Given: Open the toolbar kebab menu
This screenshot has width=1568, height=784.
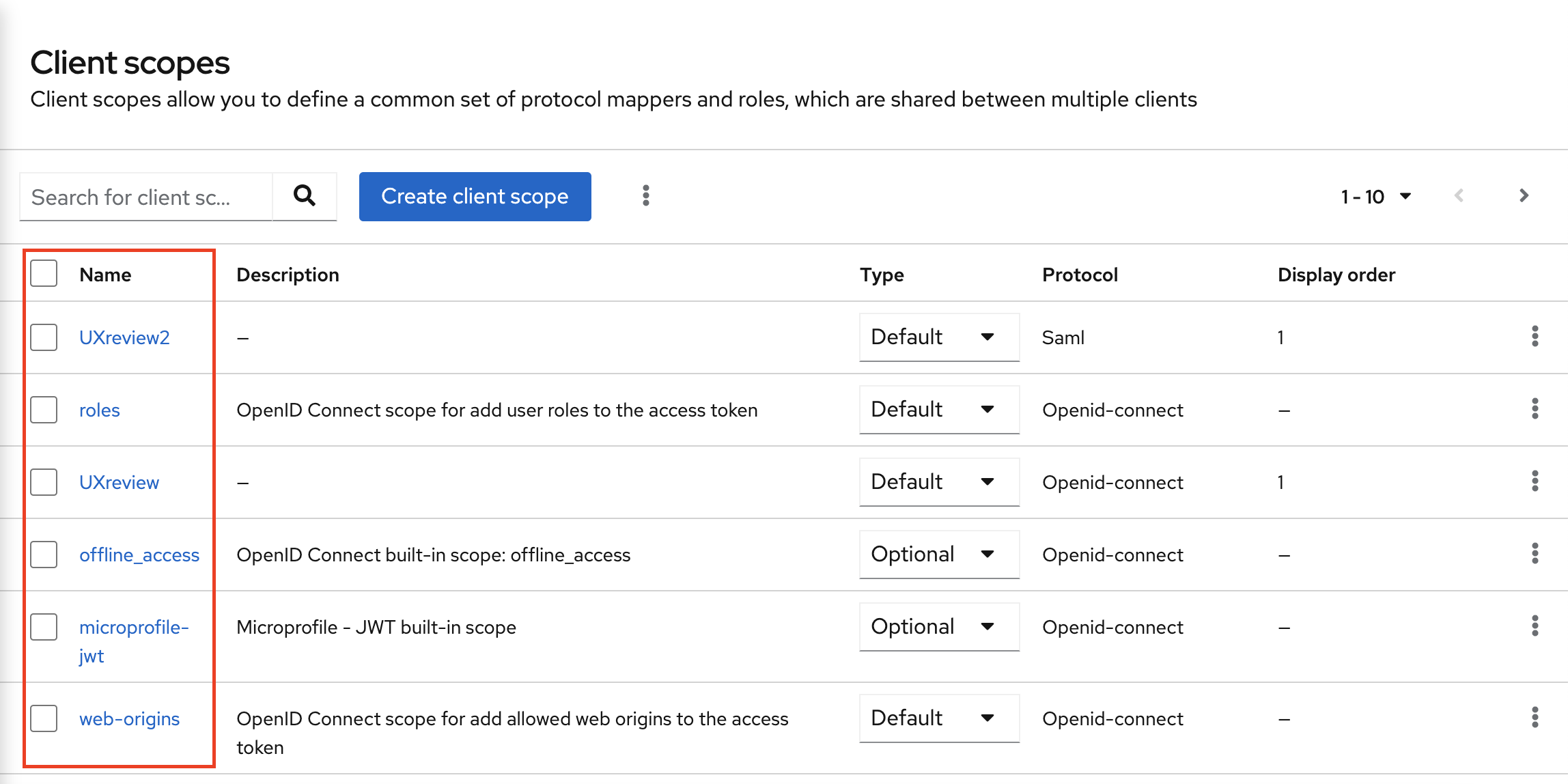Looking at the screenshot, I should 645,196.
